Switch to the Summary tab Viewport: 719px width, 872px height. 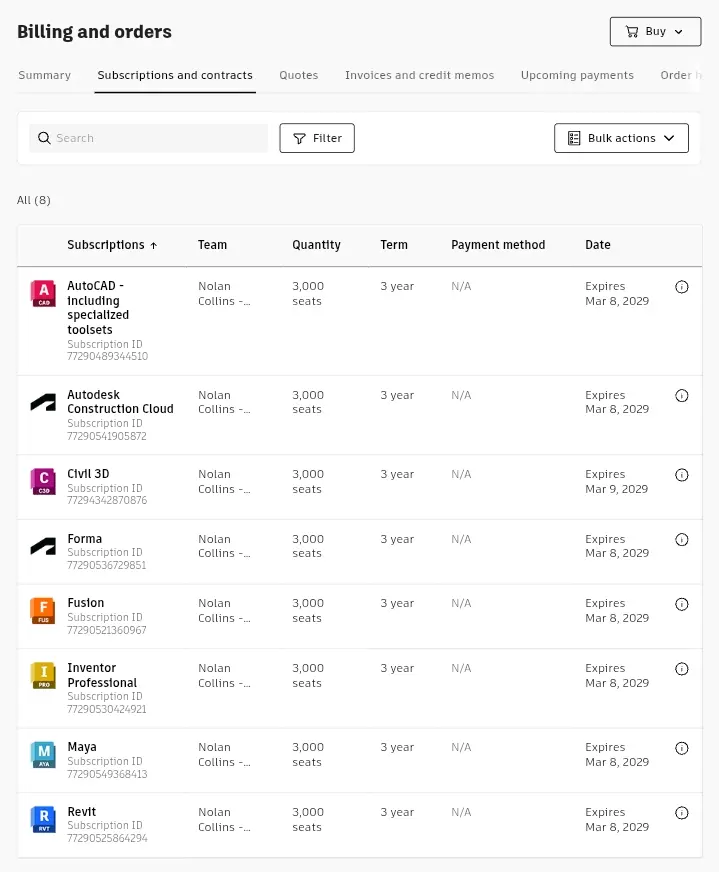[x=44, y=75]
